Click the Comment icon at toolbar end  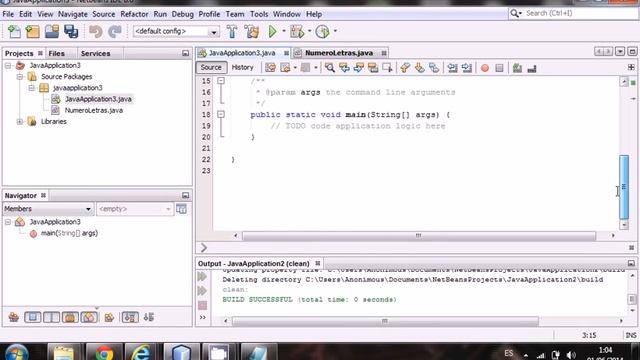pyautogui.click(x=531, y=69)
